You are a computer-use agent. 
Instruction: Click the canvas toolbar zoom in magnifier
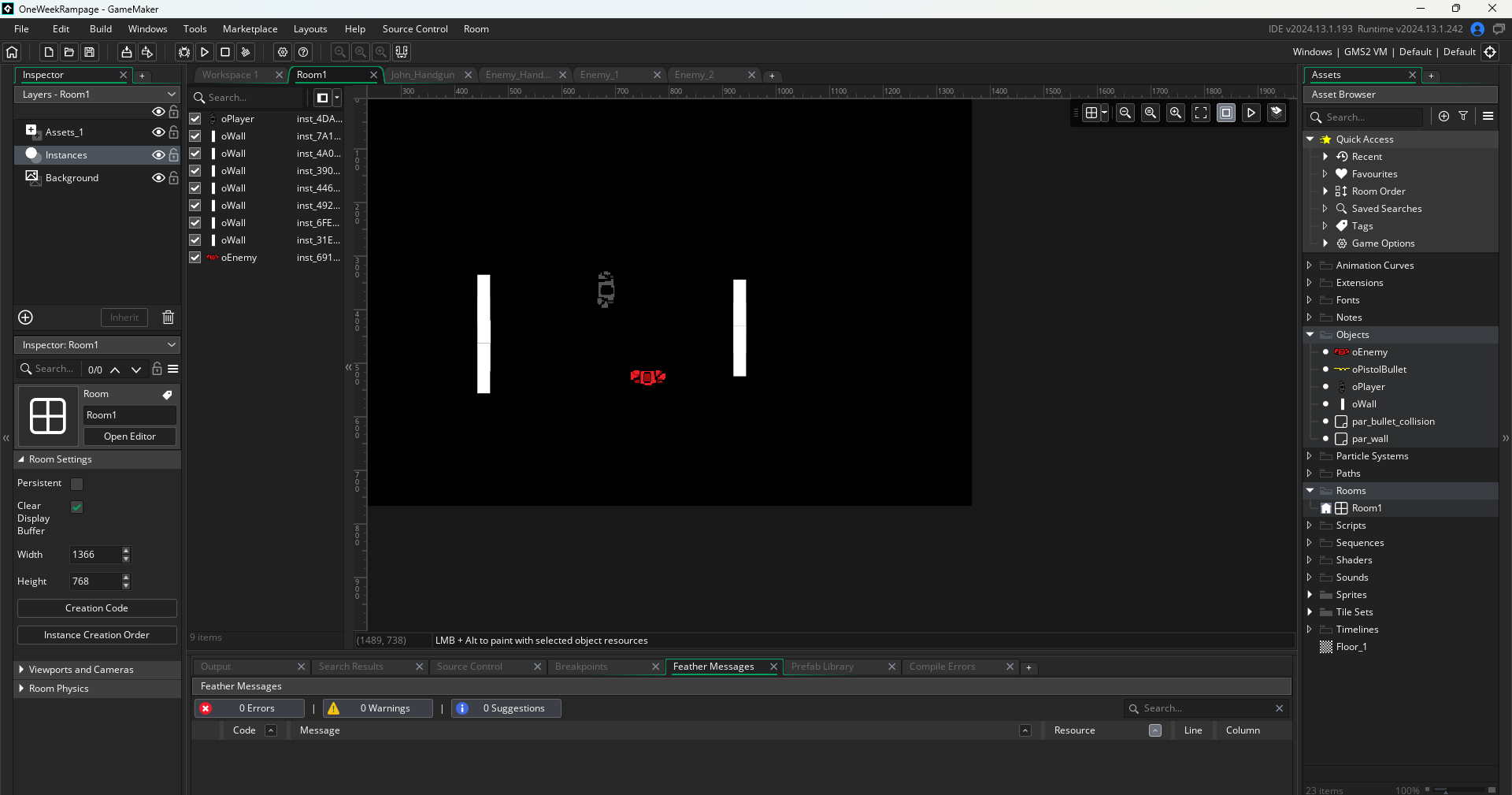click(1176, 113)
